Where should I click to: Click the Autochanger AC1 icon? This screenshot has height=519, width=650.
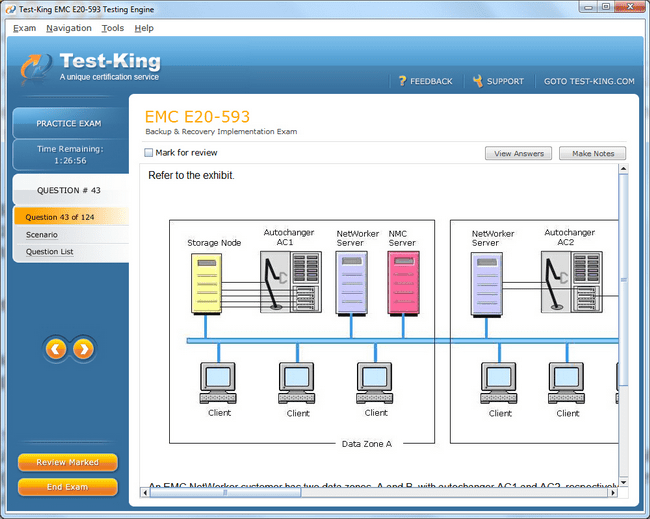pyautogui.click(x=291, y=282)
